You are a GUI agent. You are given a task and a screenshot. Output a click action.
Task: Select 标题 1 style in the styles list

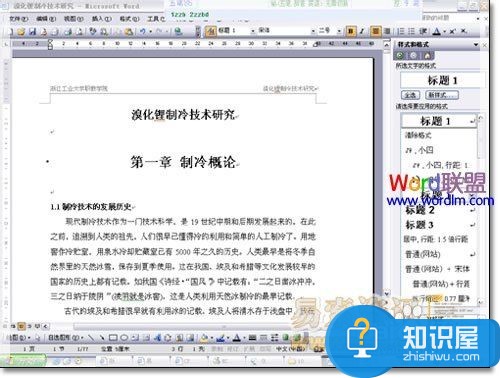tap(439, 121)
